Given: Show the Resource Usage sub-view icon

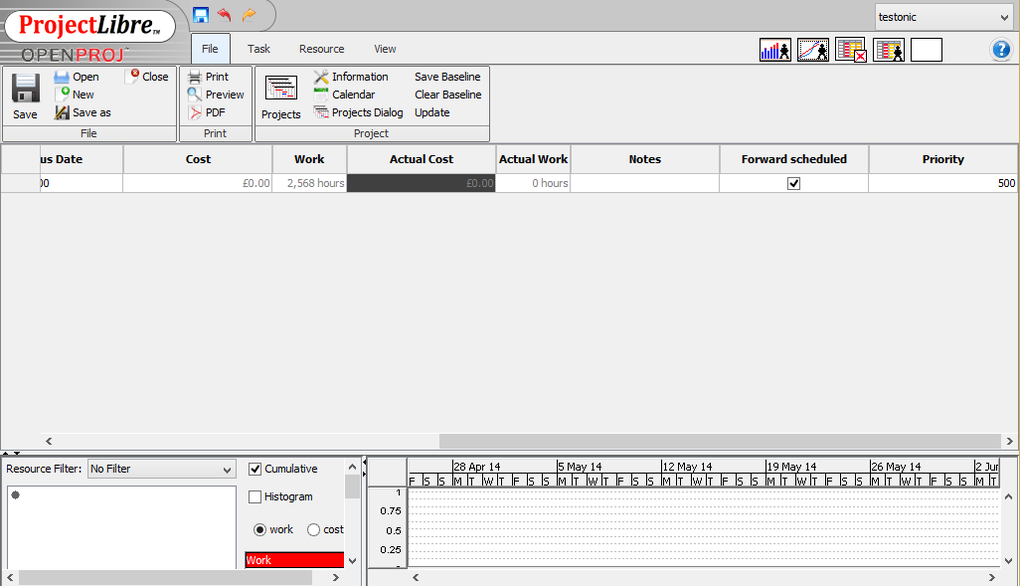Looking at the screenshot, I should [889, 50].
